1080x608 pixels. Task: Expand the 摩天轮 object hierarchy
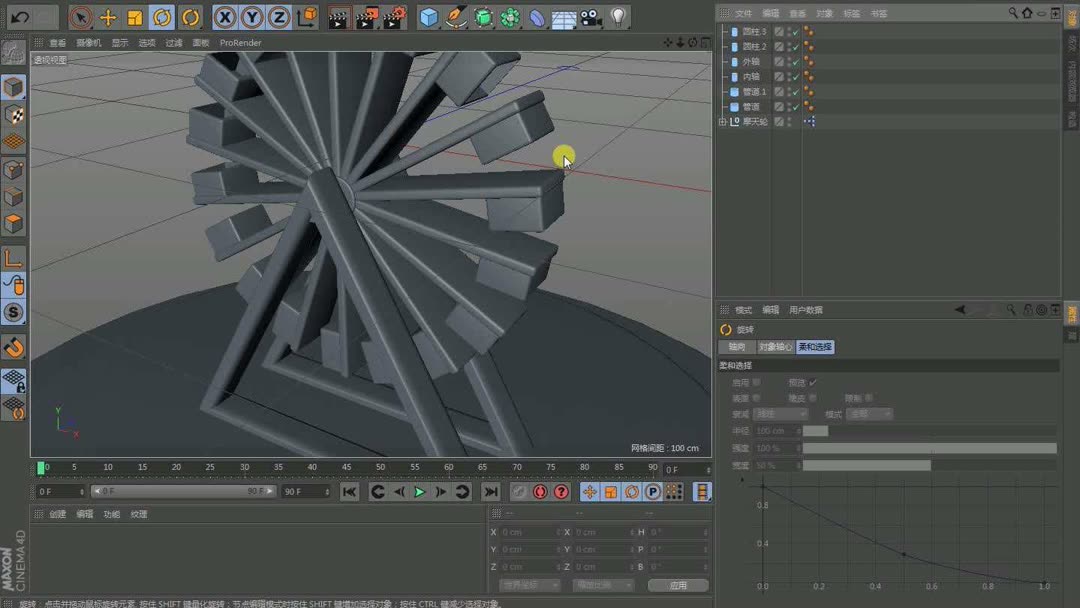[x=722, y=120]
